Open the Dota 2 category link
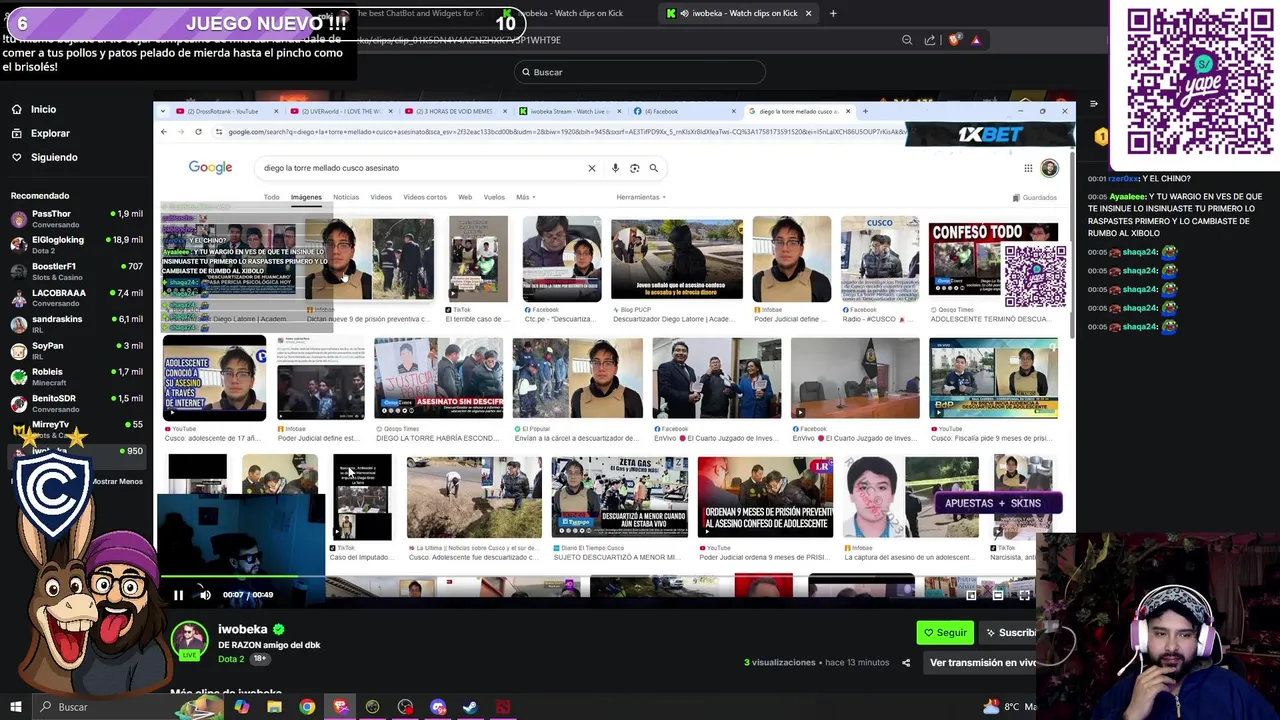 pyautogui.click(x=231, y=659)
